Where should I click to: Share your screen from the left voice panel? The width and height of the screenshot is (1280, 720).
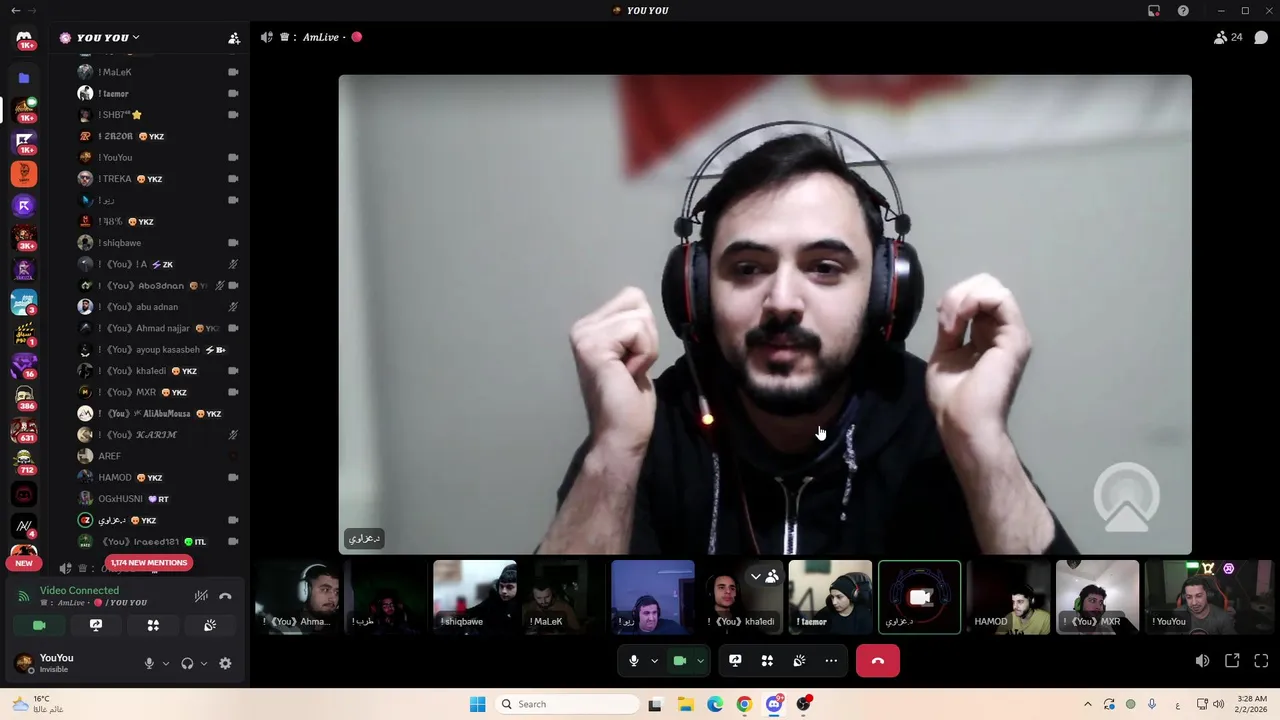click(96, 625)
